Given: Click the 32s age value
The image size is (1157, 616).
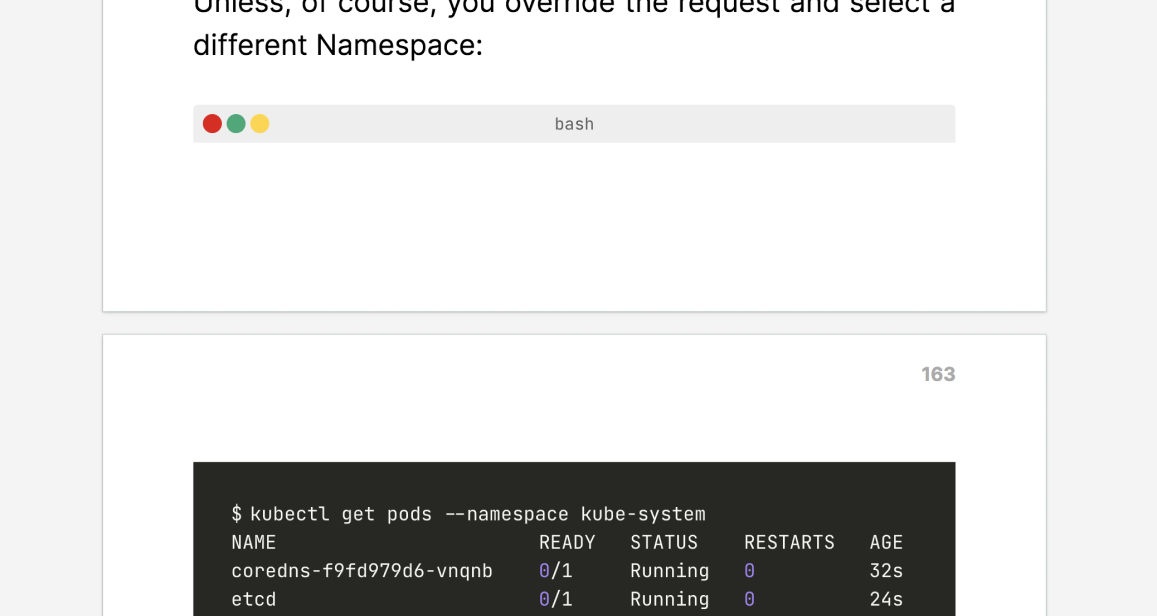Looking at the screenshot, I should click(886, 571).
